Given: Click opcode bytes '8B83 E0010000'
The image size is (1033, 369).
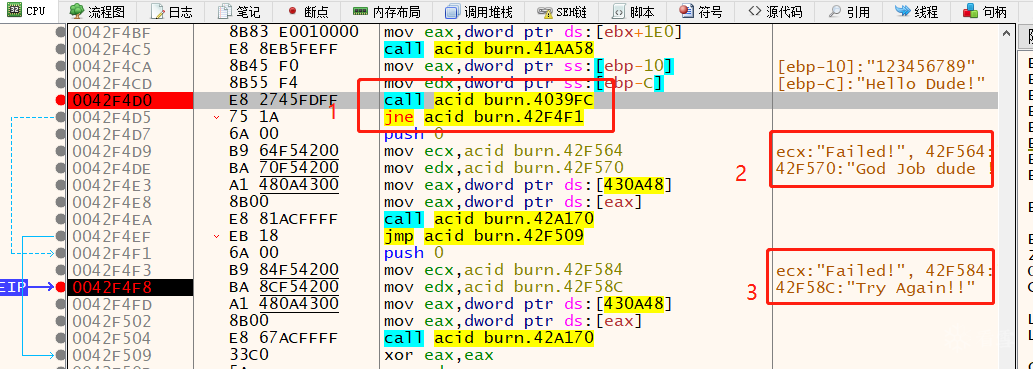Looking at the screenshot, I should pyautogui.click(x=294, y=32).
